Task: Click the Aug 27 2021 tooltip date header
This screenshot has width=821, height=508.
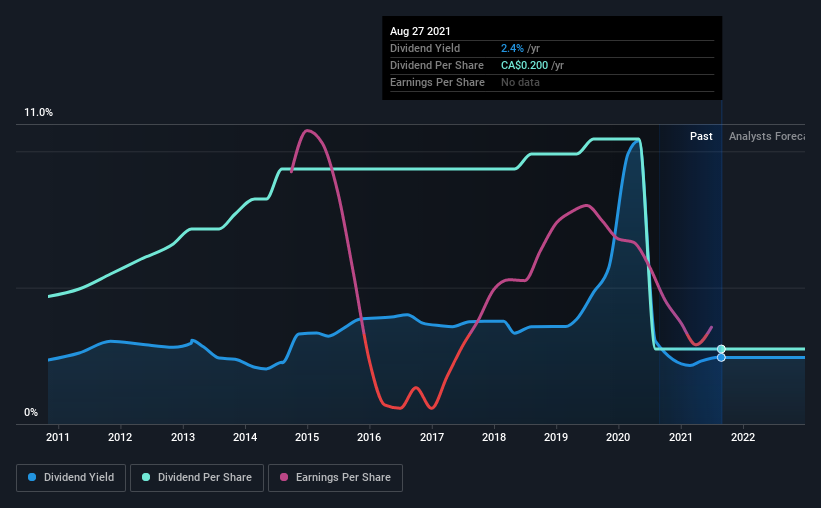Action: tap(420, 31)
